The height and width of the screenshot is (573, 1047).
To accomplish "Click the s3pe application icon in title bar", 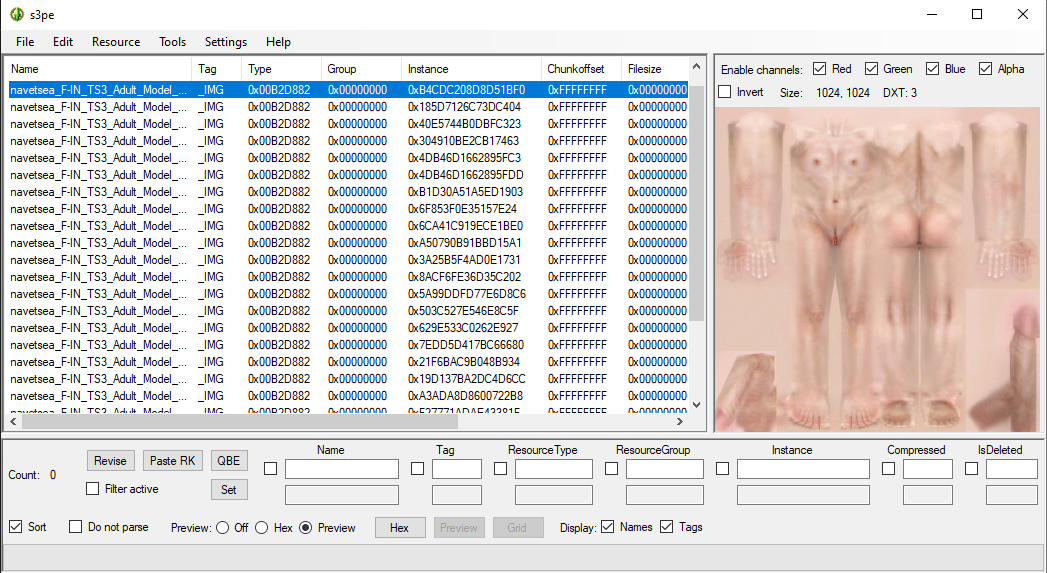I will tap(17, 14).
